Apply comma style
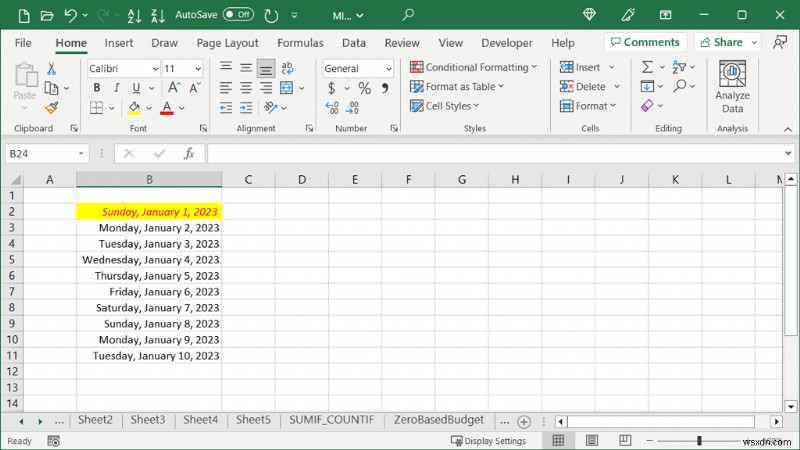Screen dimensions: 800x450 (385, 88)
